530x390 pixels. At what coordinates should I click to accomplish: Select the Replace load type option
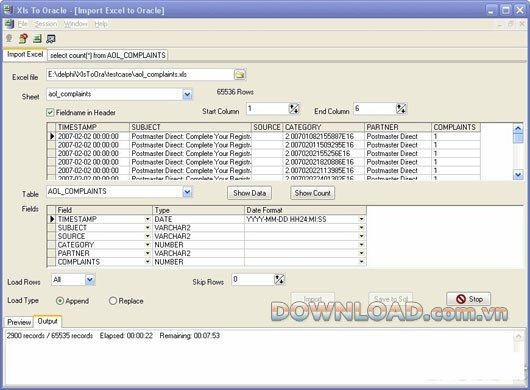pyautogui.click(x=113, y=301)
